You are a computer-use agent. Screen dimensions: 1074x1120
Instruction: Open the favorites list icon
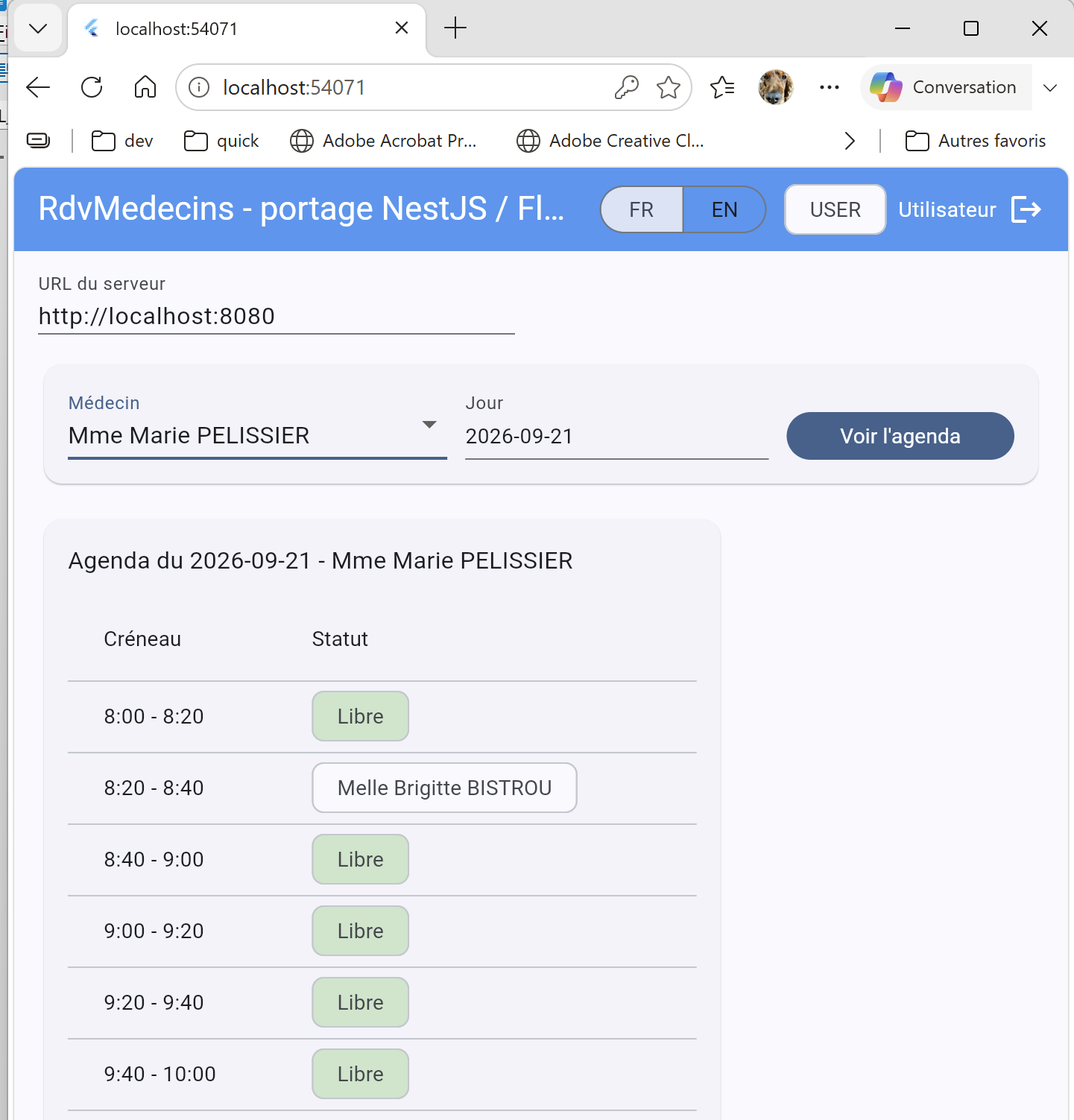722,87
